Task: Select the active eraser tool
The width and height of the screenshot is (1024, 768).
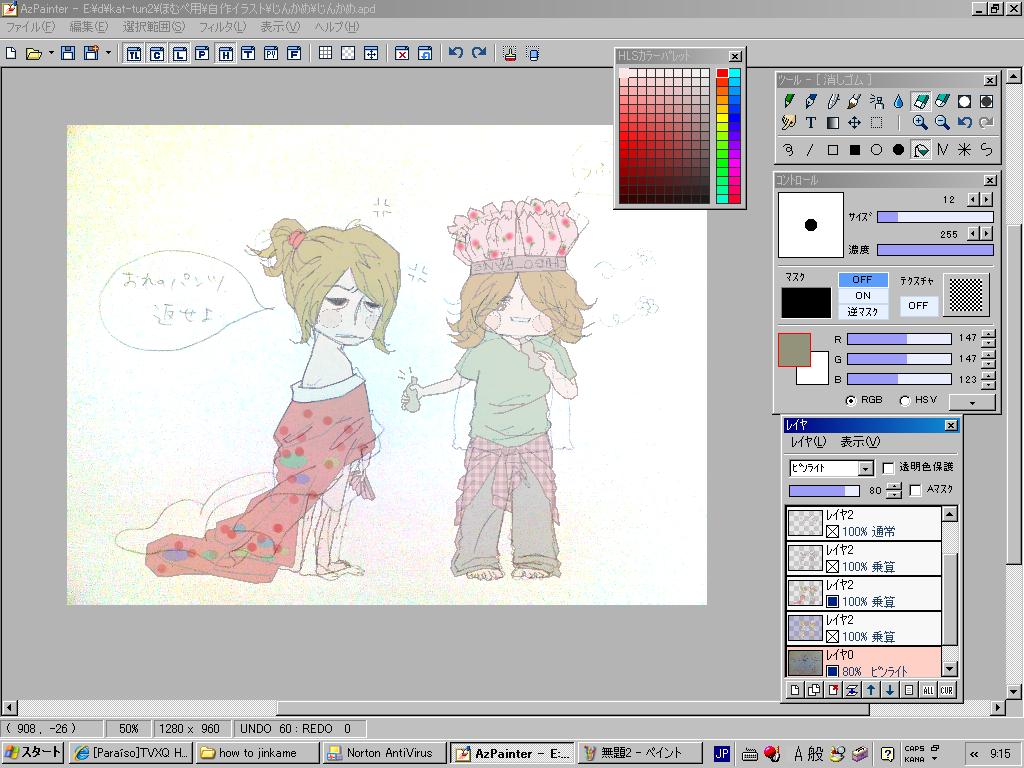Action: tap(921, 101)
